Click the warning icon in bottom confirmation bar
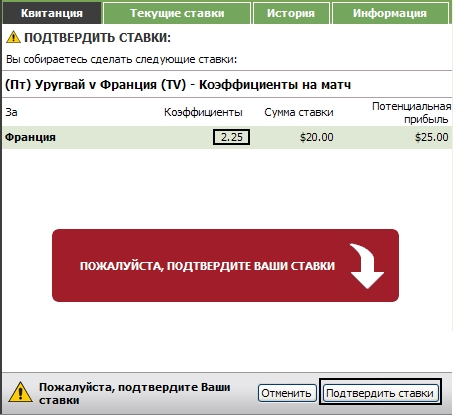 (20, 392)
